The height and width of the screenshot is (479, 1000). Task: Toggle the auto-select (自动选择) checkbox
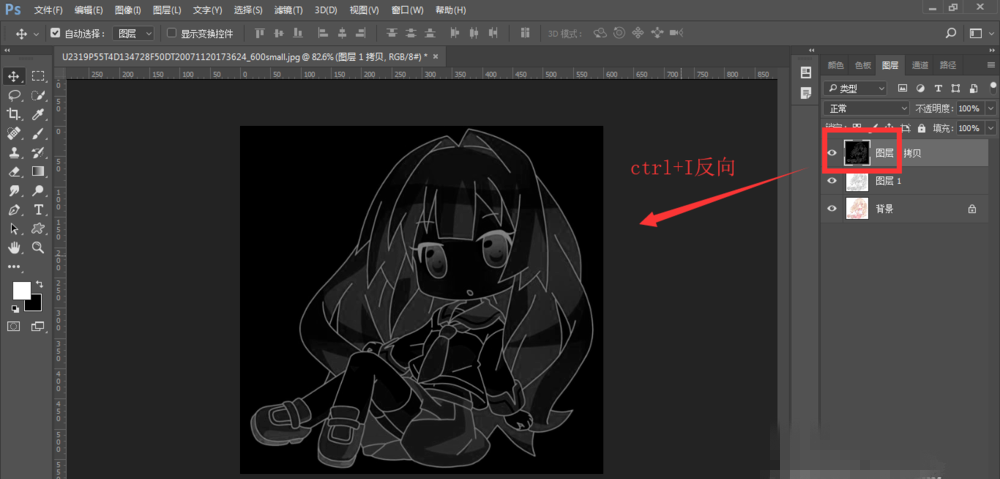point(55,33)
